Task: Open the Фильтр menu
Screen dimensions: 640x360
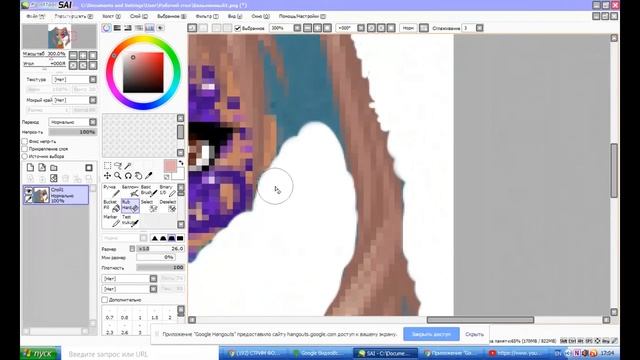Action: [207, 16]
